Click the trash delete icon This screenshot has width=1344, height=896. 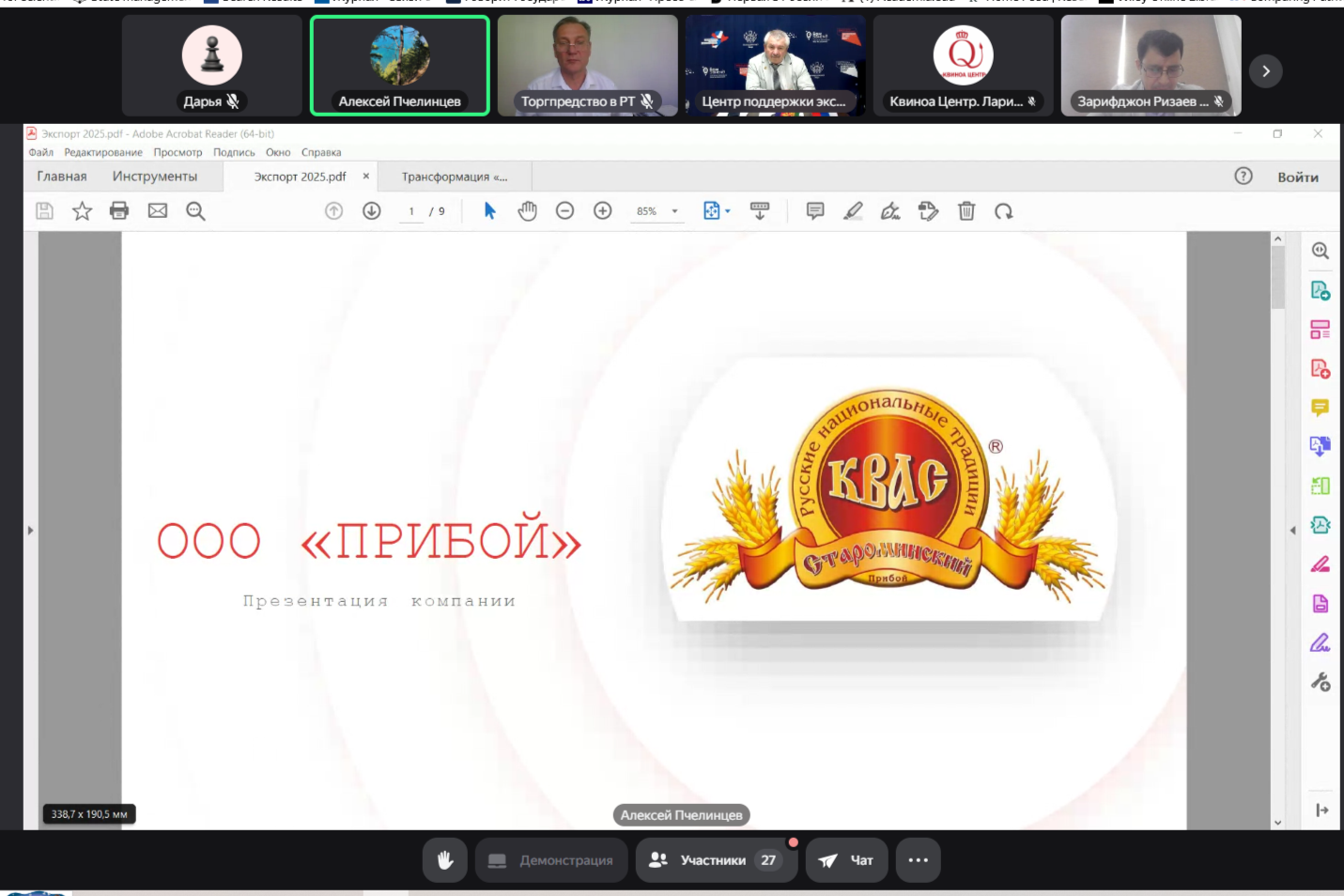coord(966,211)
